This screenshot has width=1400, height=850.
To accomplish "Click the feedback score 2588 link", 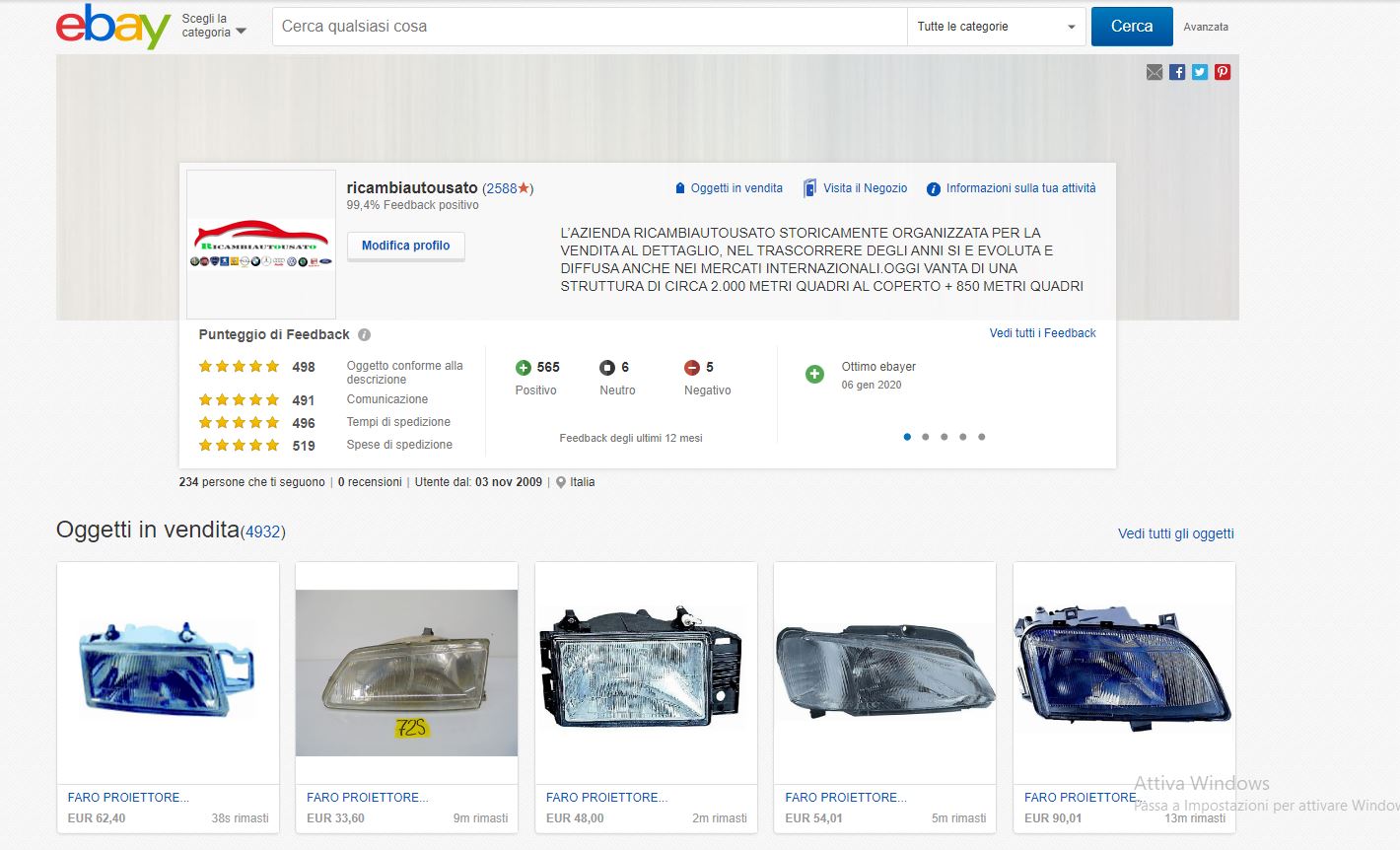I will coord(501,188).
